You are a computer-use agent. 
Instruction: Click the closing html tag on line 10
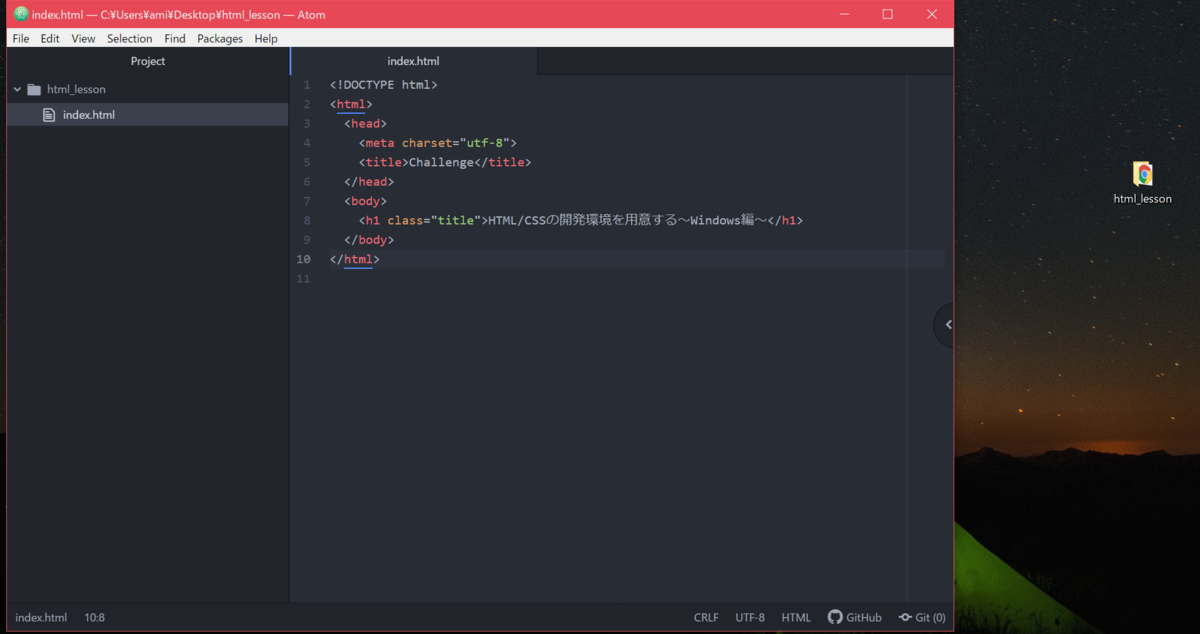pyautogui.click(x=355, y=259)
